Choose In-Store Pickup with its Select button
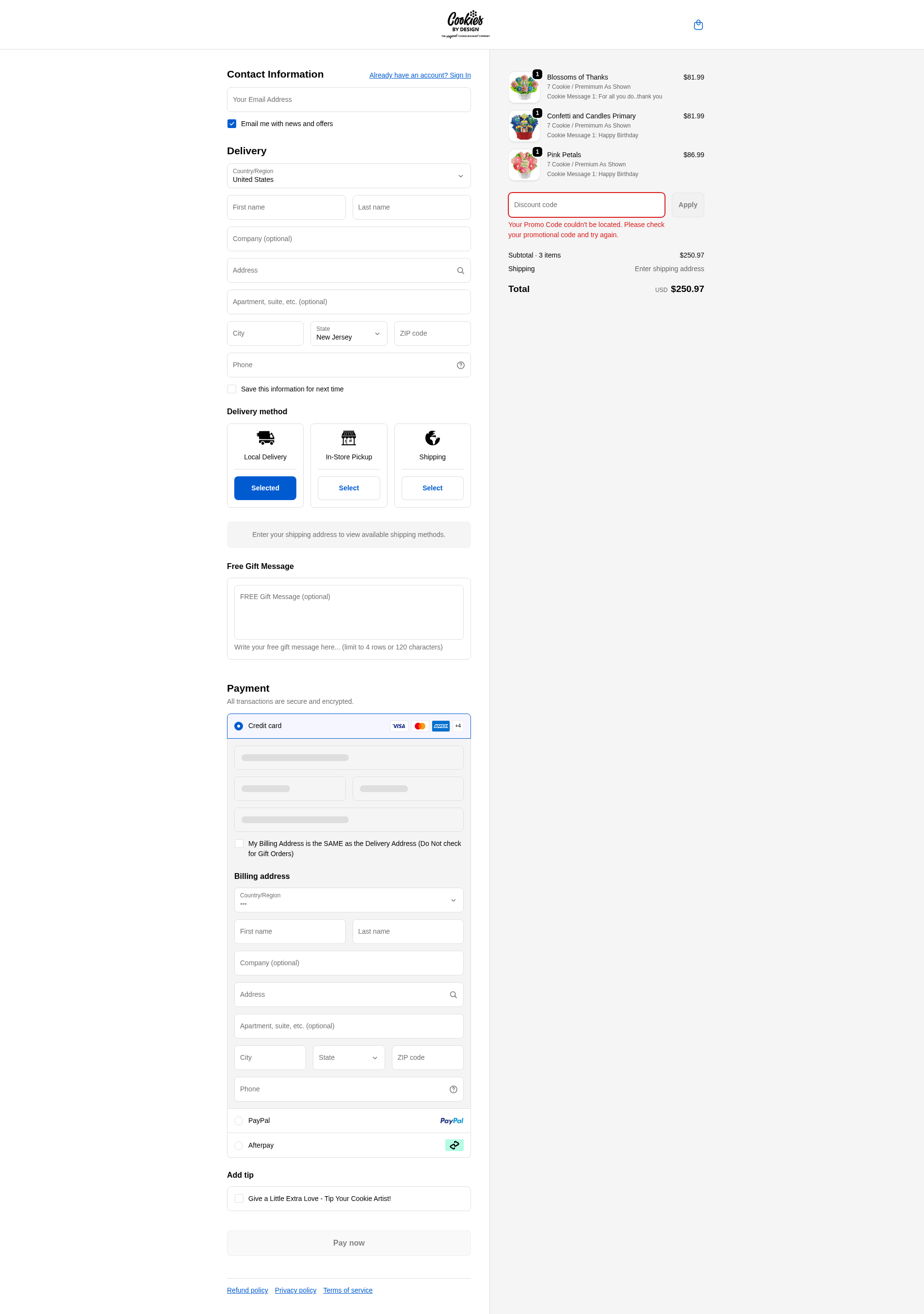 (x=348, y=488)
